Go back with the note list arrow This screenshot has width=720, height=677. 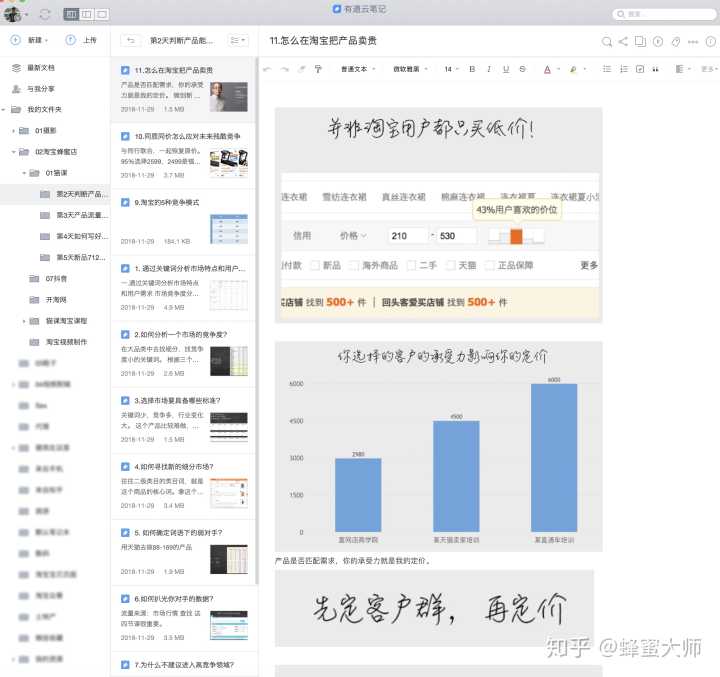click(129, 40)
